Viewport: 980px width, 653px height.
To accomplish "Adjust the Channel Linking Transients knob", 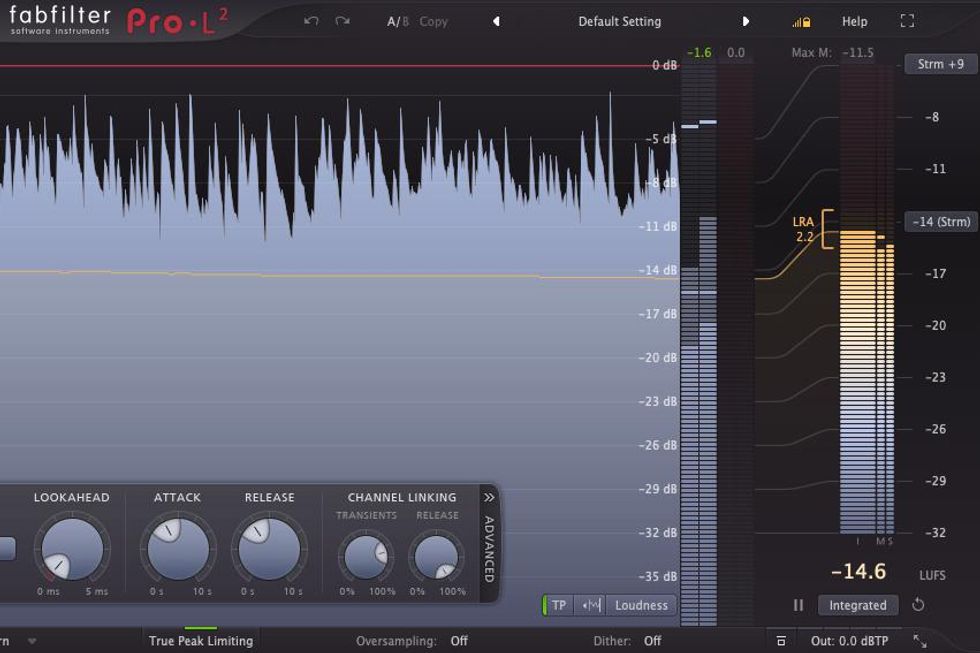I will click(366, 556).
